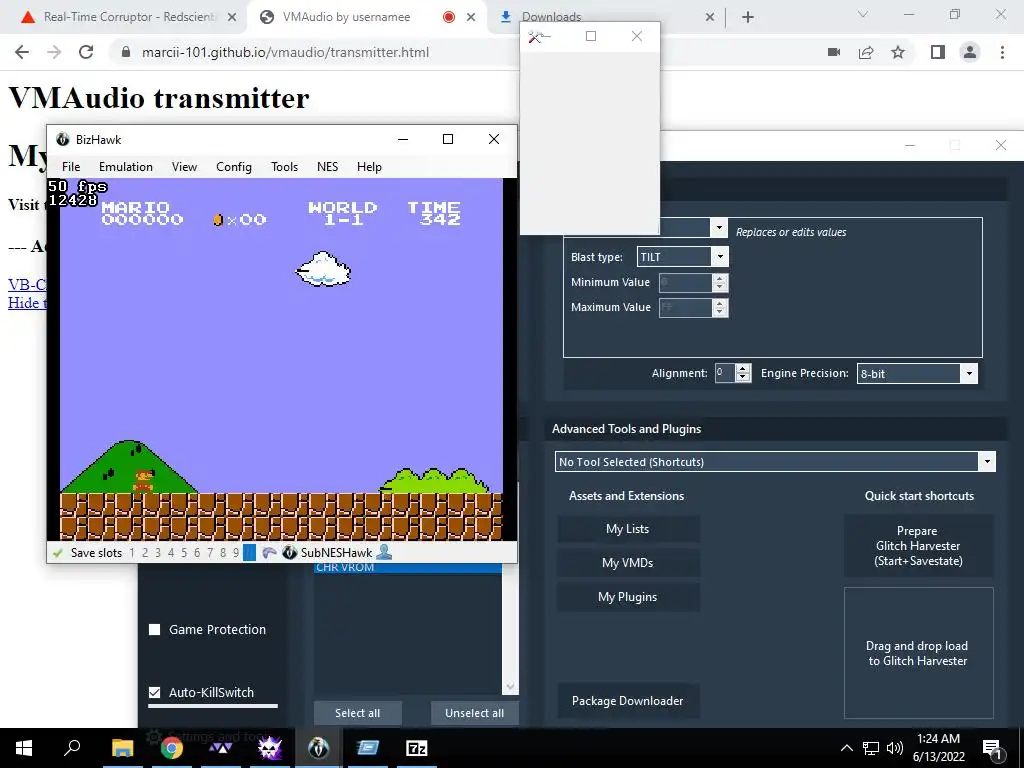Select save slot 3 in BizHawk
Image resolution: width=1024 pixels, height=768 pixels.
tap(158, 553)
